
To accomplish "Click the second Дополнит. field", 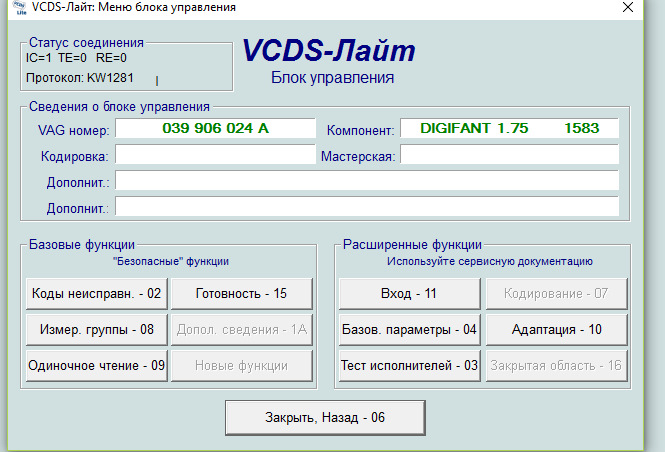I will [x=367, y=206].
